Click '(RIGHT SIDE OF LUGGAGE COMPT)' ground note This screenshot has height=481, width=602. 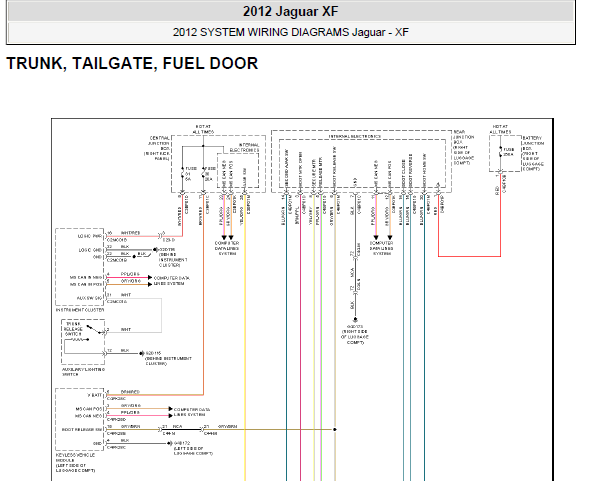(355, 337)
